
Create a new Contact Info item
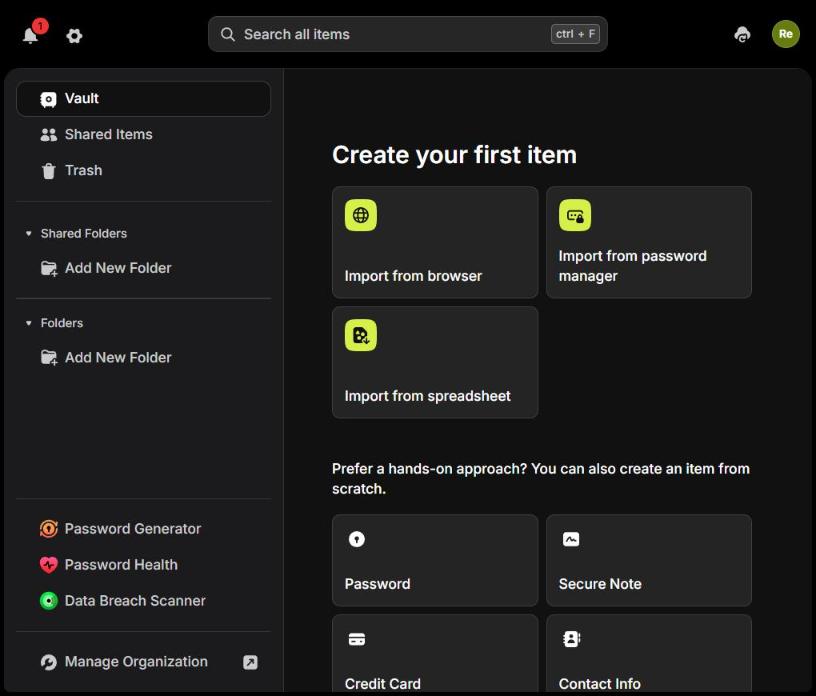point(649,654)
